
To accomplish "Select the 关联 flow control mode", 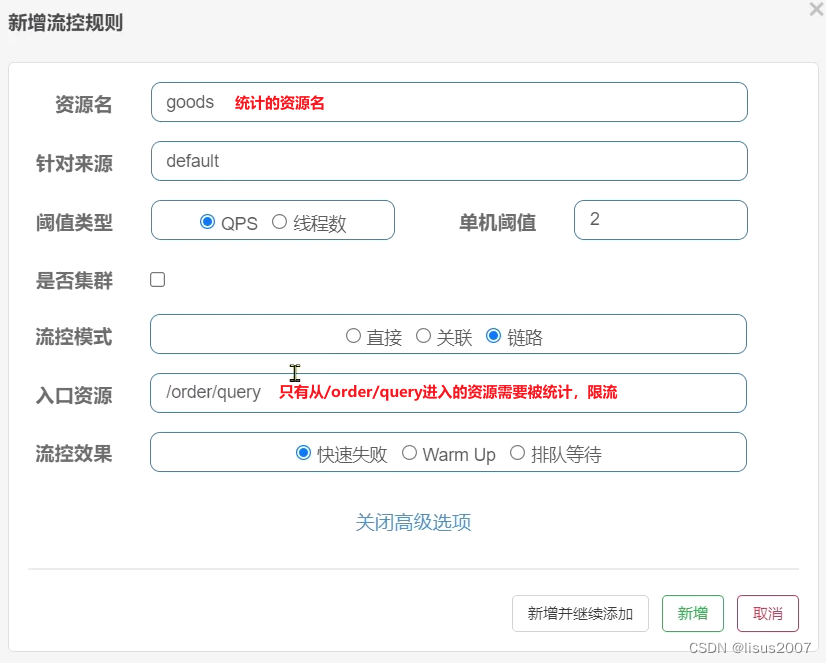I will [423, 336].
